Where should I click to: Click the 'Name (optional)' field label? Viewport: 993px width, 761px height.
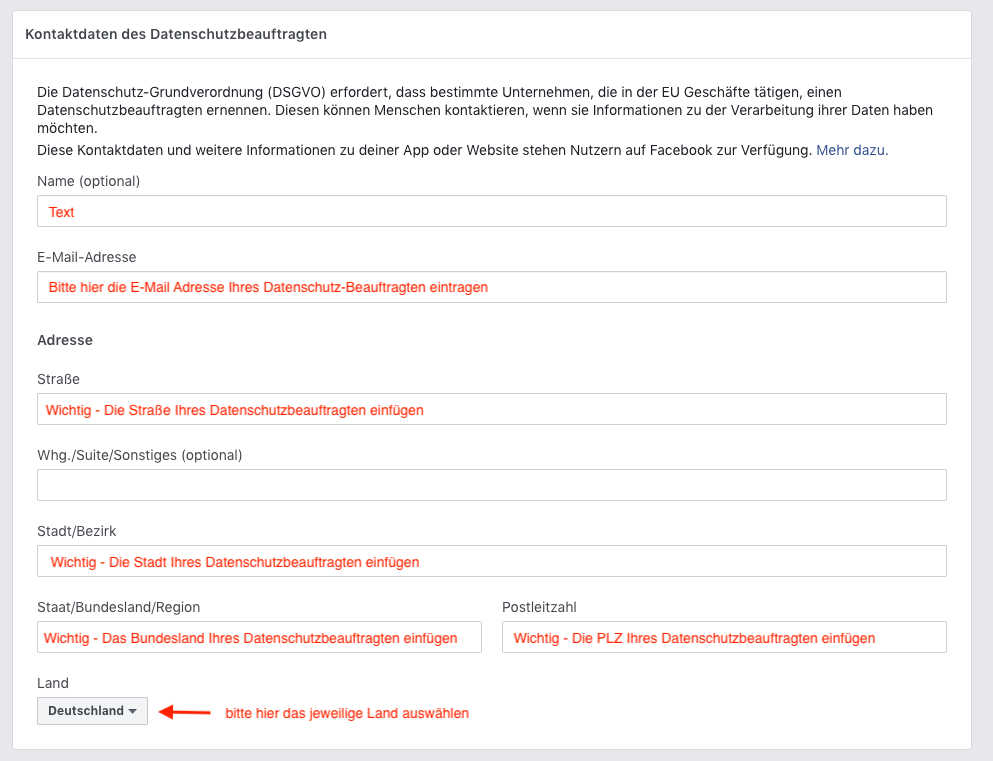pyautogui.click(x=88, y=181)
